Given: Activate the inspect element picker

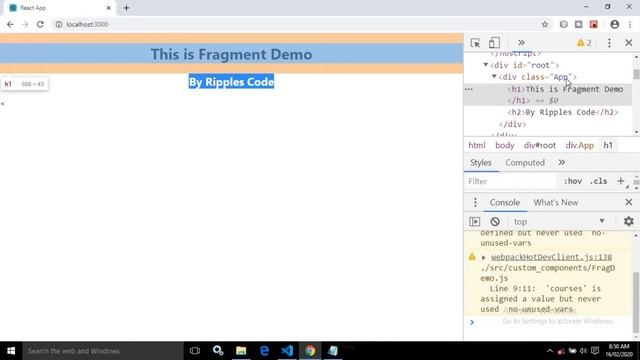Looking at the screenshot, I should pyautogui.click(x=475, y=43).
